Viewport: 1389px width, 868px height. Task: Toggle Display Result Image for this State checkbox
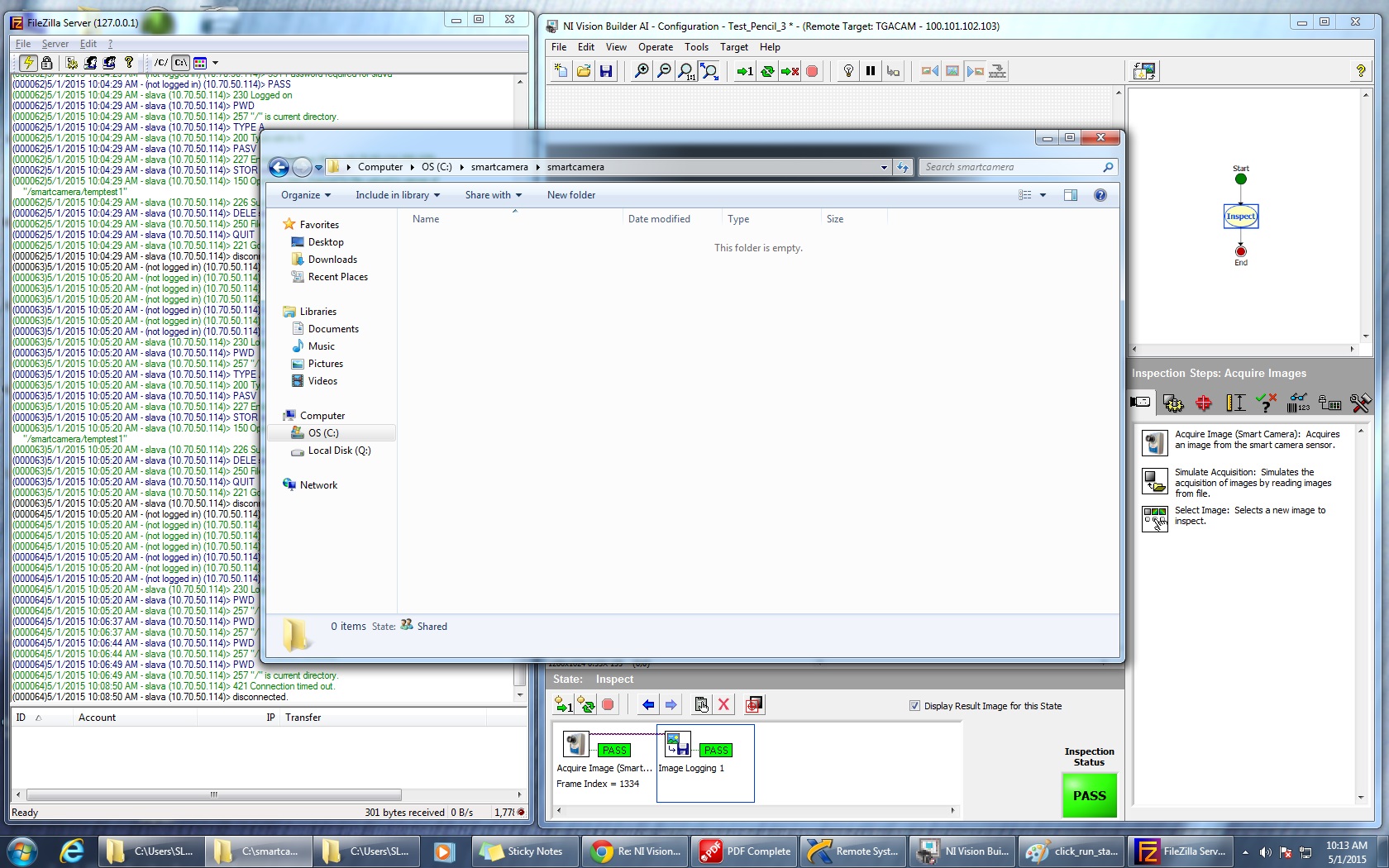coord(914,706)
